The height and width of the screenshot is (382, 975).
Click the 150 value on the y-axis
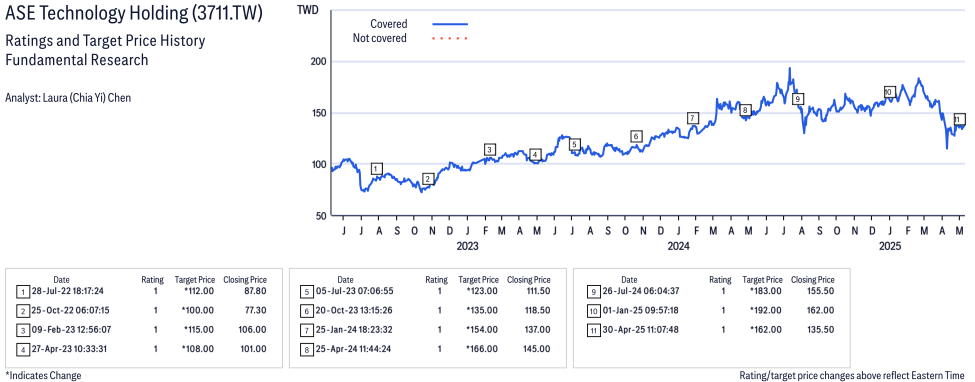click(x=320, y=113)
